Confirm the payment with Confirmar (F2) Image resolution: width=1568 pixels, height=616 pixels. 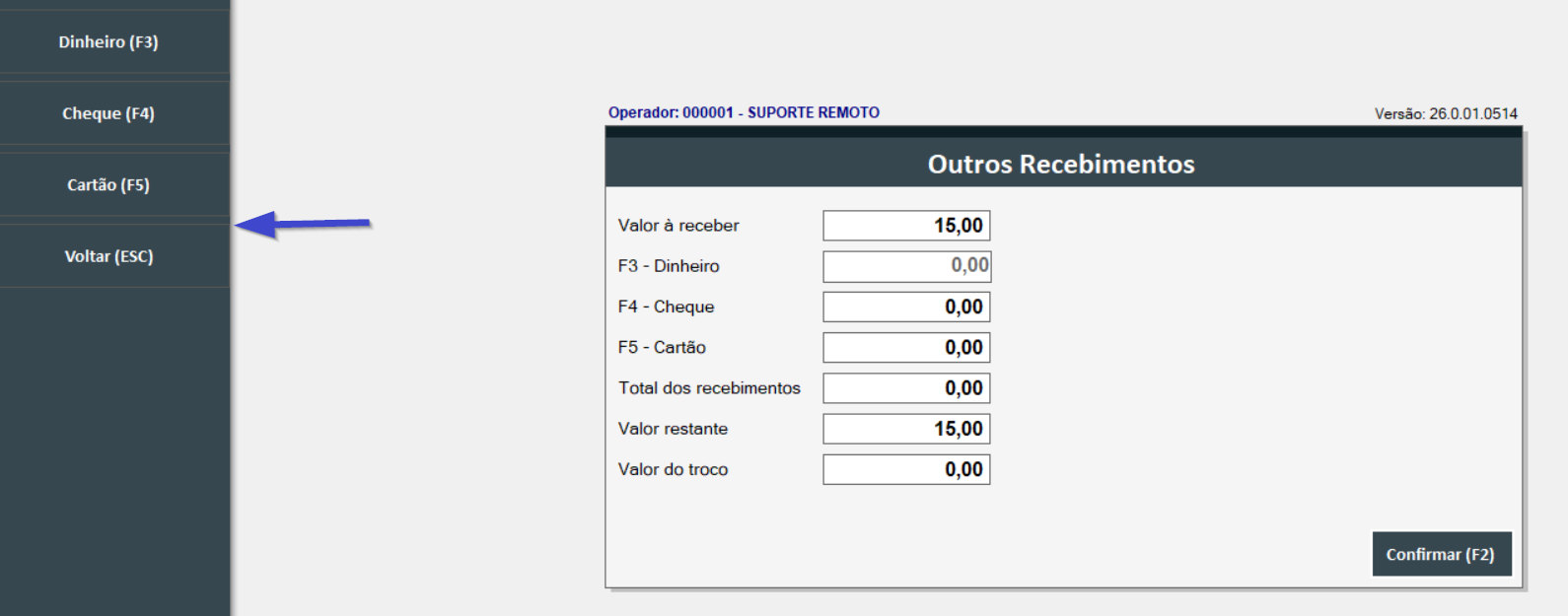tap(1441, 554)
